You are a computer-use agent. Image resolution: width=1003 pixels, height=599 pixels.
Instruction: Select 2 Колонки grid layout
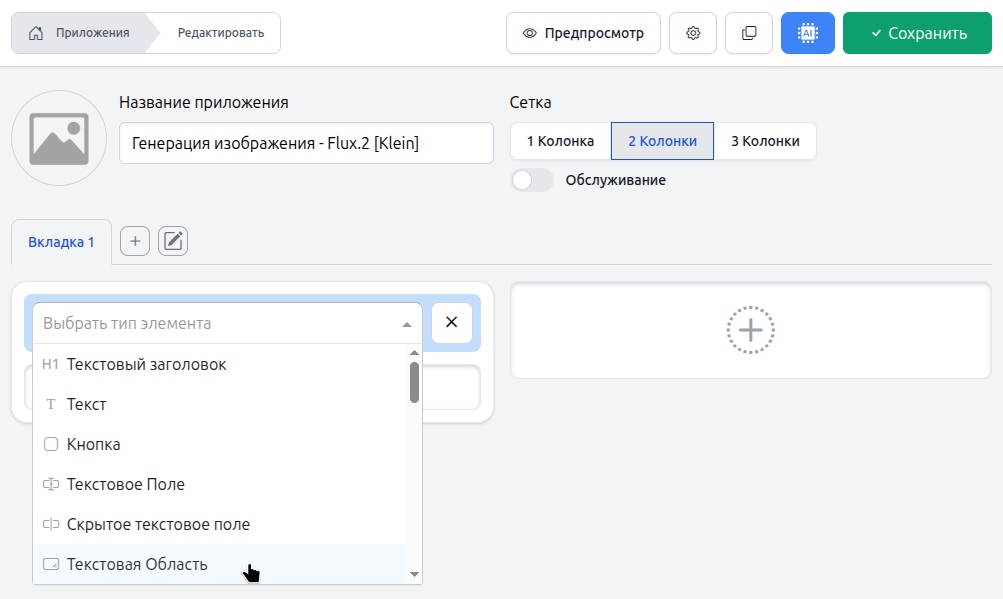pyautogui.click(x=662, y=141)
